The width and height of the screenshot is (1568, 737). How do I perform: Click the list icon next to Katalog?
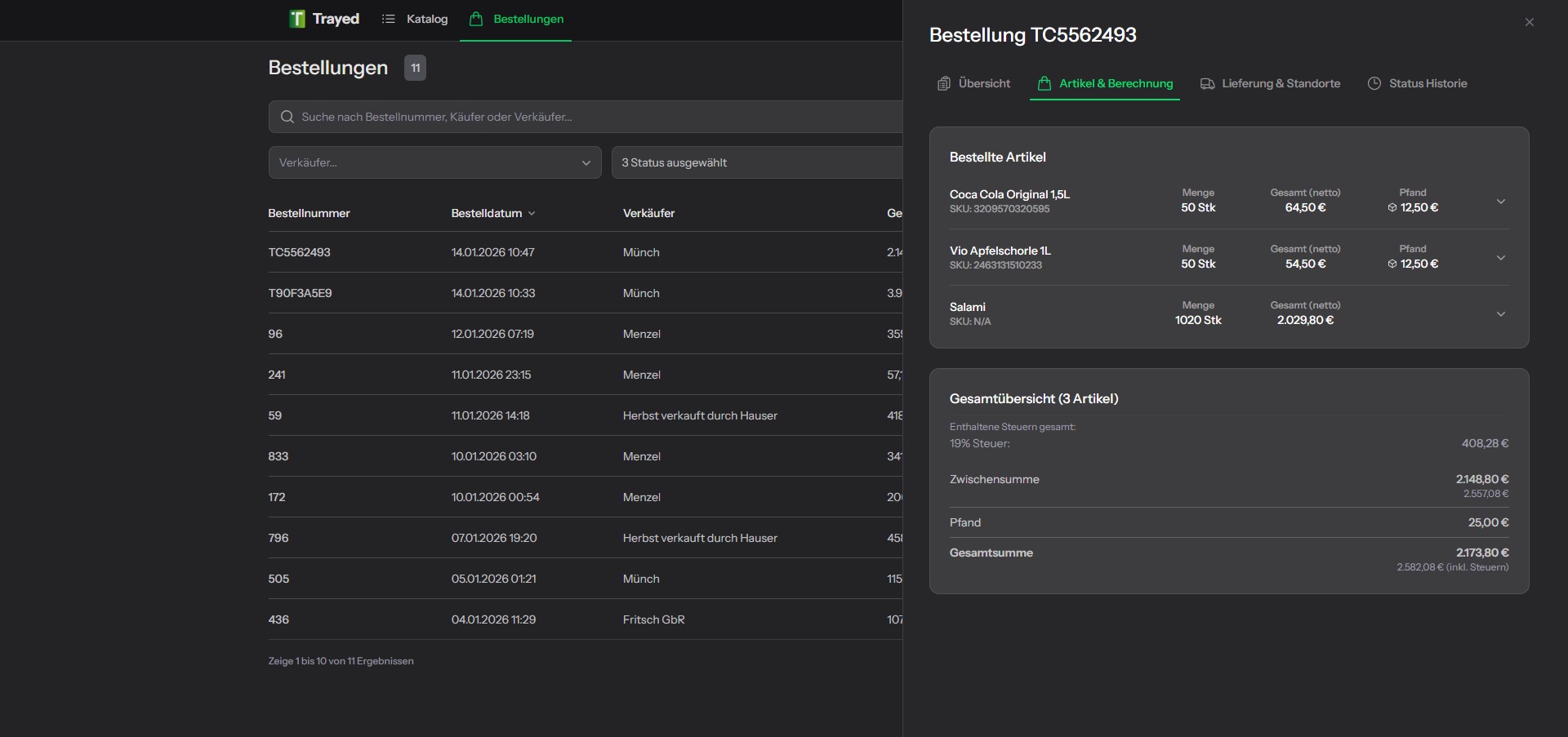(389, 19)
